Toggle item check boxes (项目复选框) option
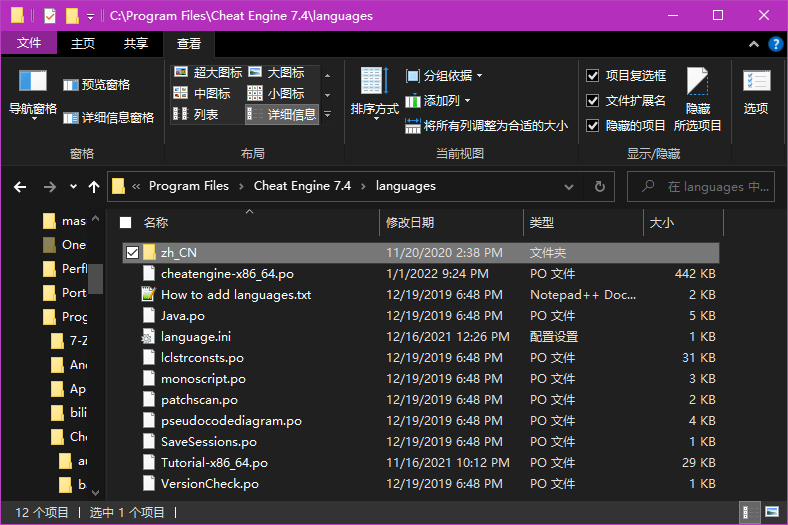Image resolution: width=788 pixels, height=525 pixels. pyautogui.click(x=593, y=76)
